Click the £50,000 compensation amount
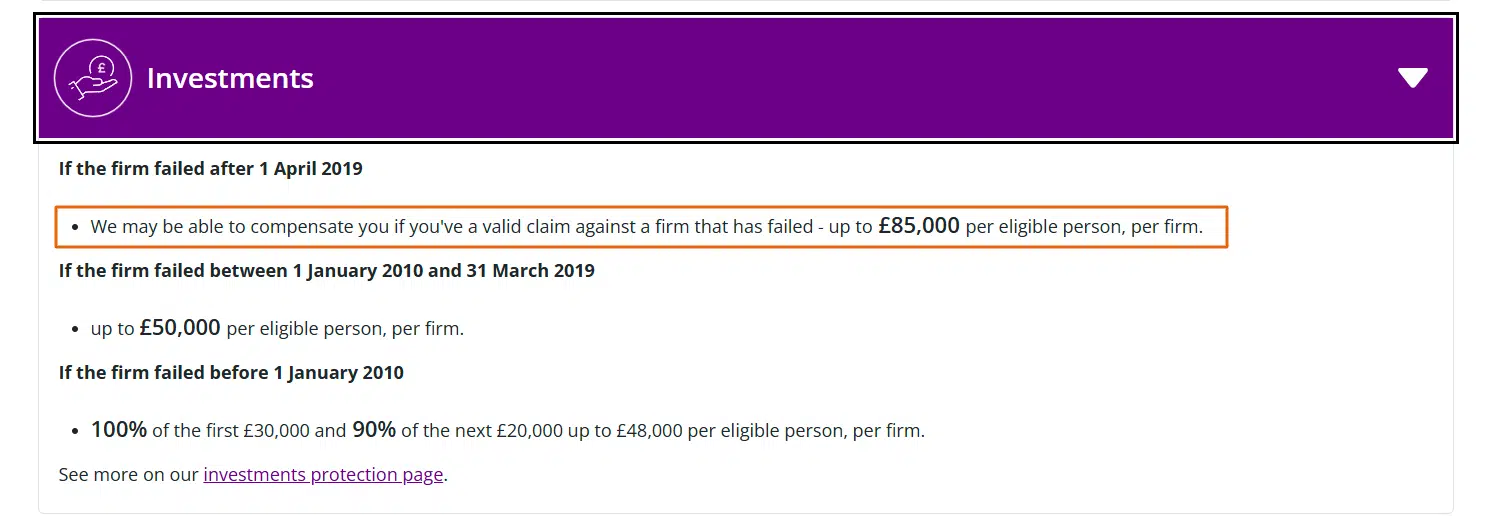Image resolution: width=1494 pixels, height=528 pixels. (x=180, y=328)
